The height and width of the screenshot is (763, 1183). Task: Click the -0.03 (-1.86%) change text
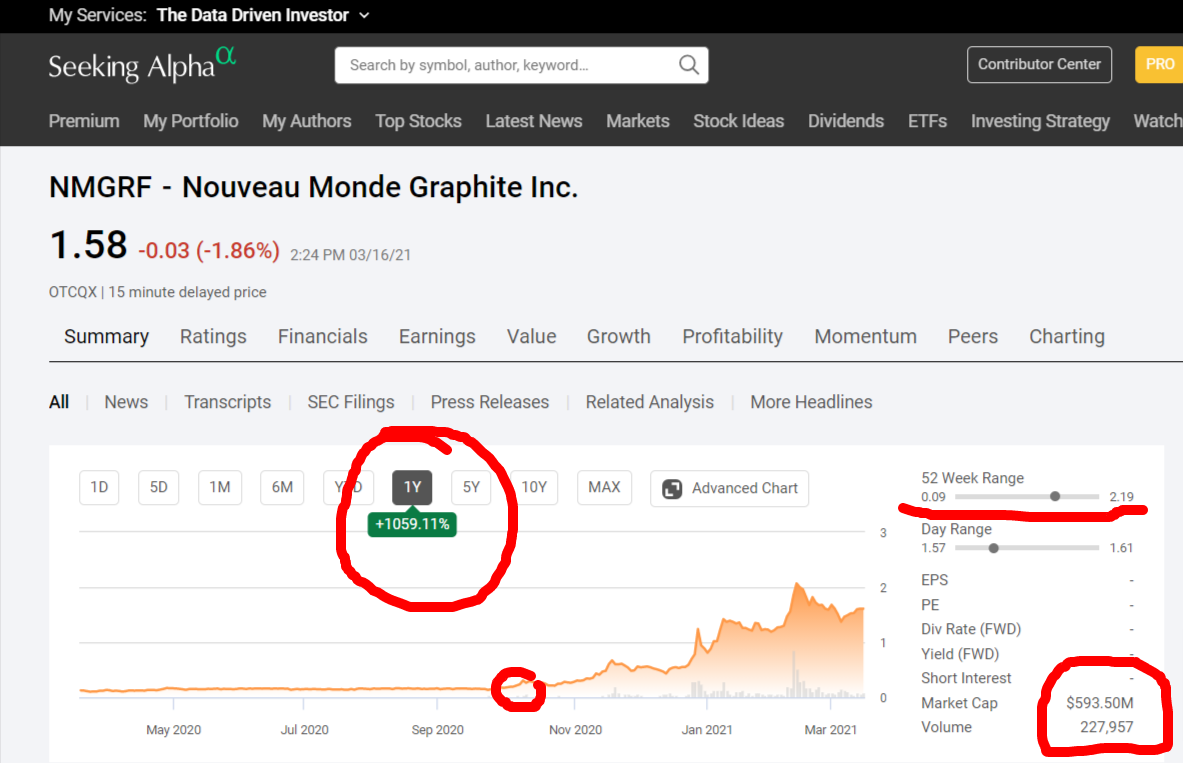209,251
